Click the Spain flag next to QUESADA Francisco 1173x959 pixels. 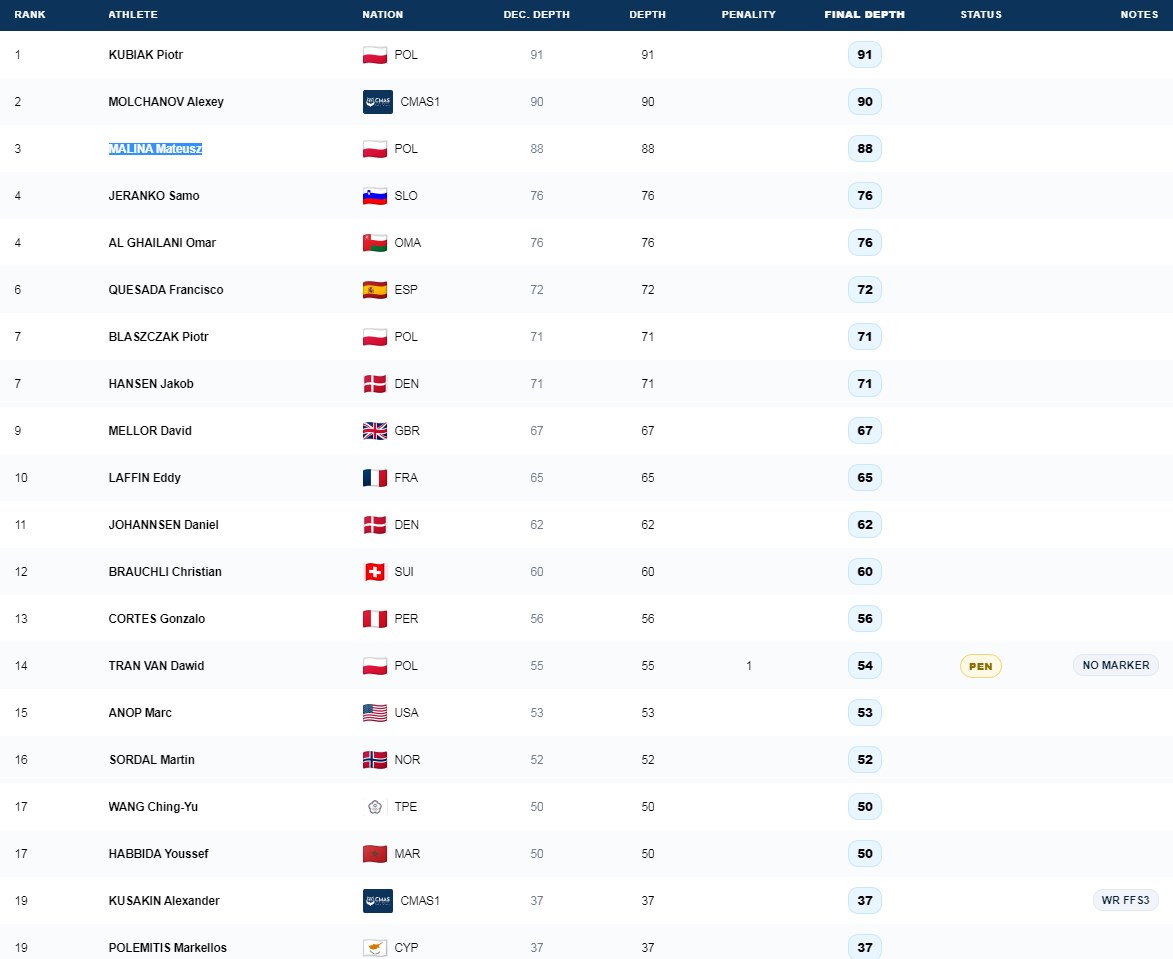[x=375, y=289]
